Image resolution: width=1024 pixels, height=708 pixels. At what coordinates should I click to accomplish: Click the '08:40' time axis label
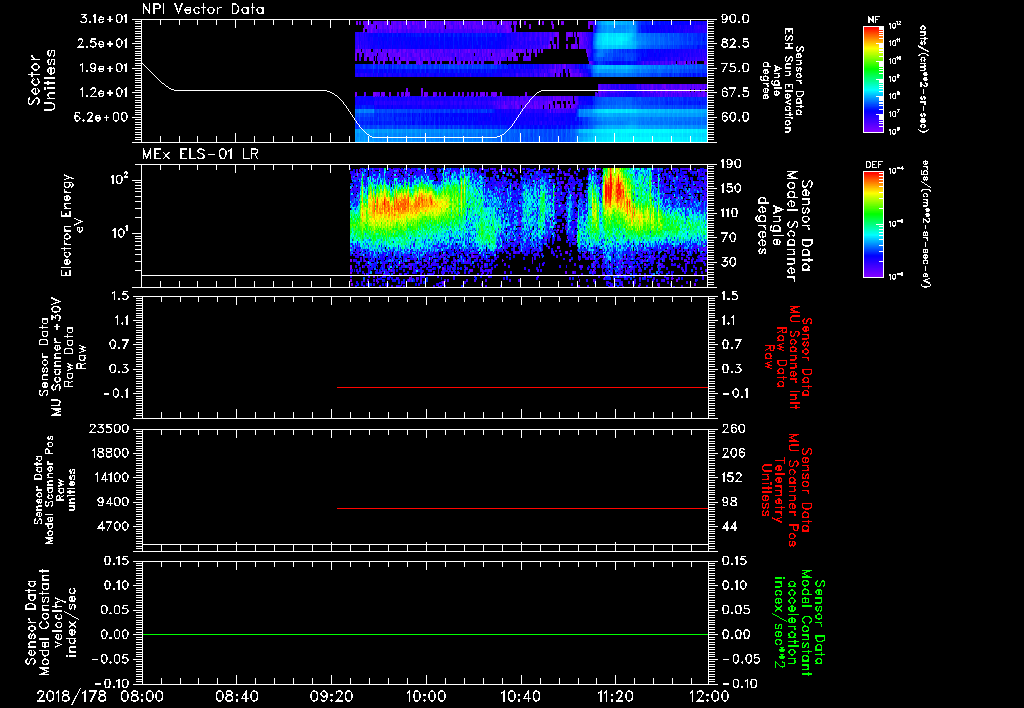point(237,696)
